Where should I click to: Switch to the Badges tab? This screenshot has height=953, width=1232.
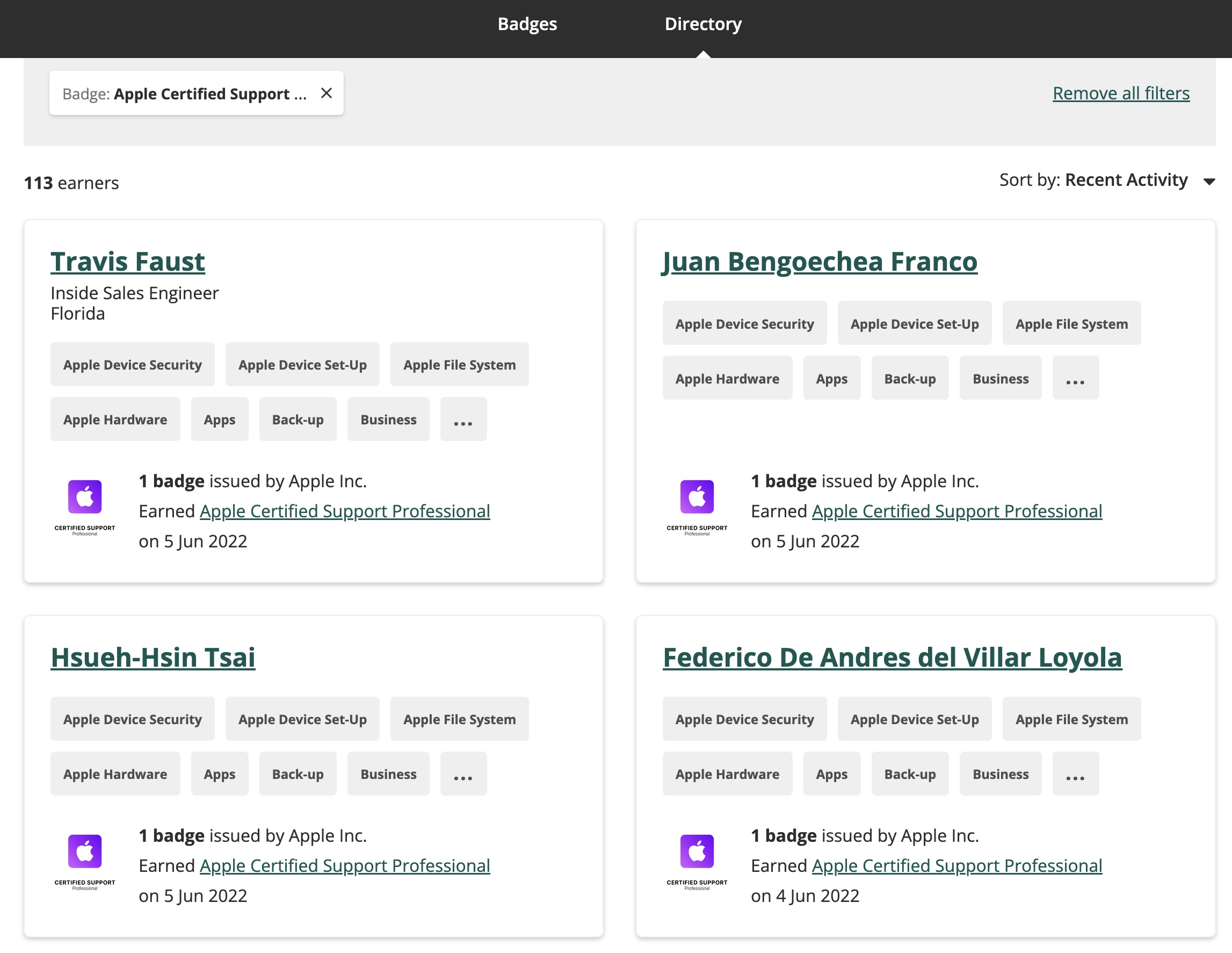[x=527, y=24]
